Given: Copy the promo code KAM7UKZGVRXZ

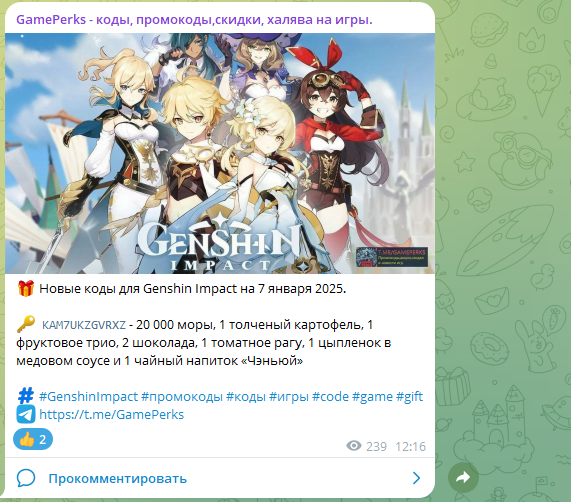Looking at the screenshot, I should click(84, 325).
